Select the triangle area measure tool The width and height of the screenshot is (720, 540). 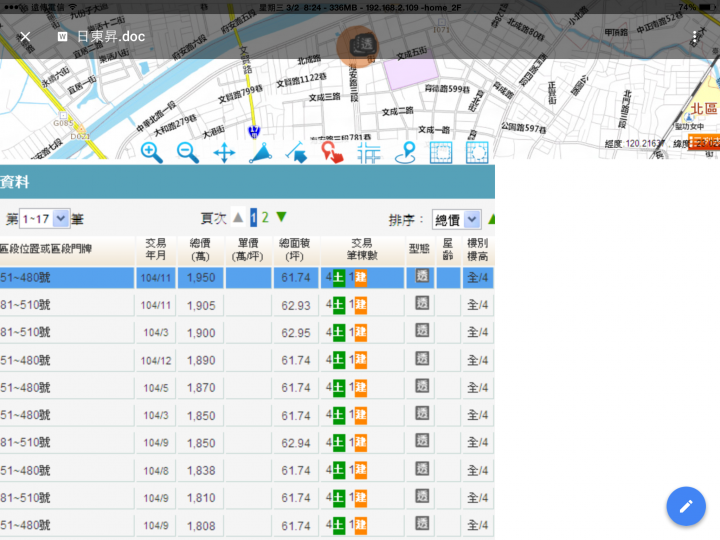(x=260, y=152)
